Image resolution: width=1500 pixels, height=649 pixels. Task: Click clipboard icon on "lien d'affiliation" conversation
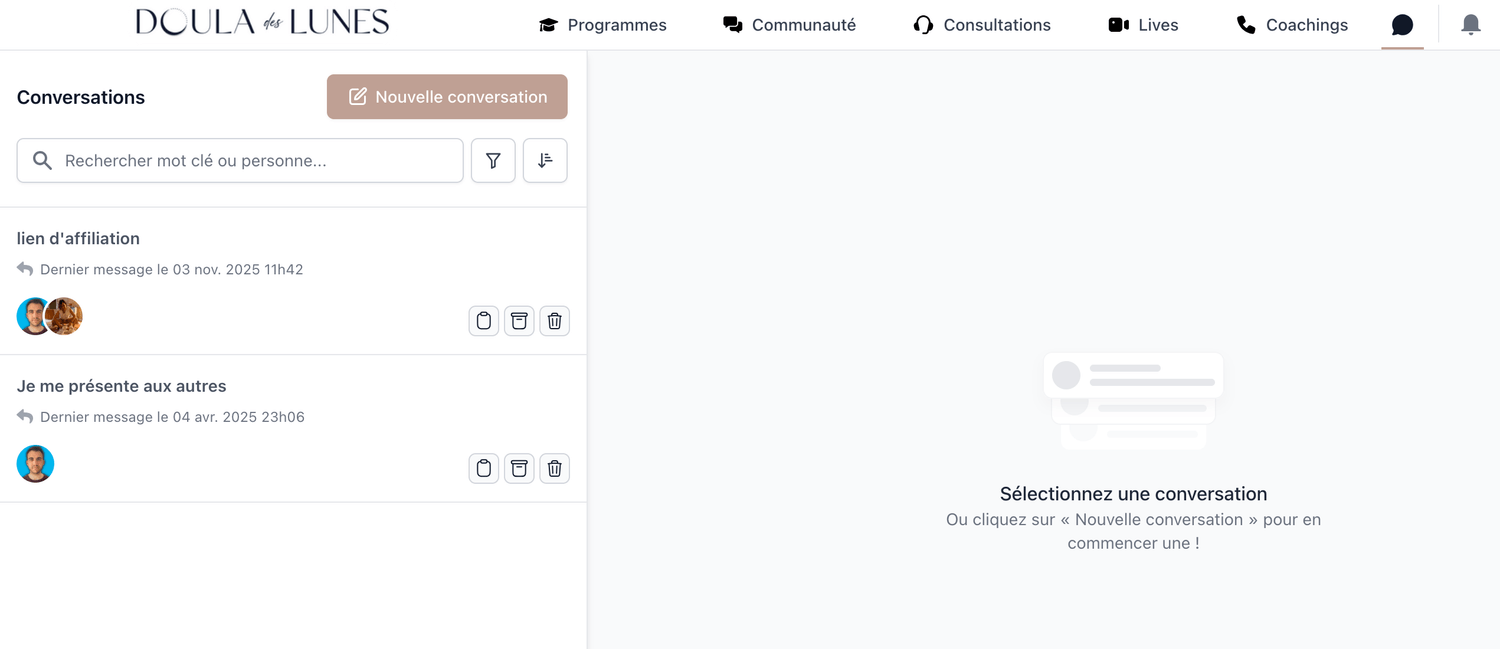click(x=484, y=321)
